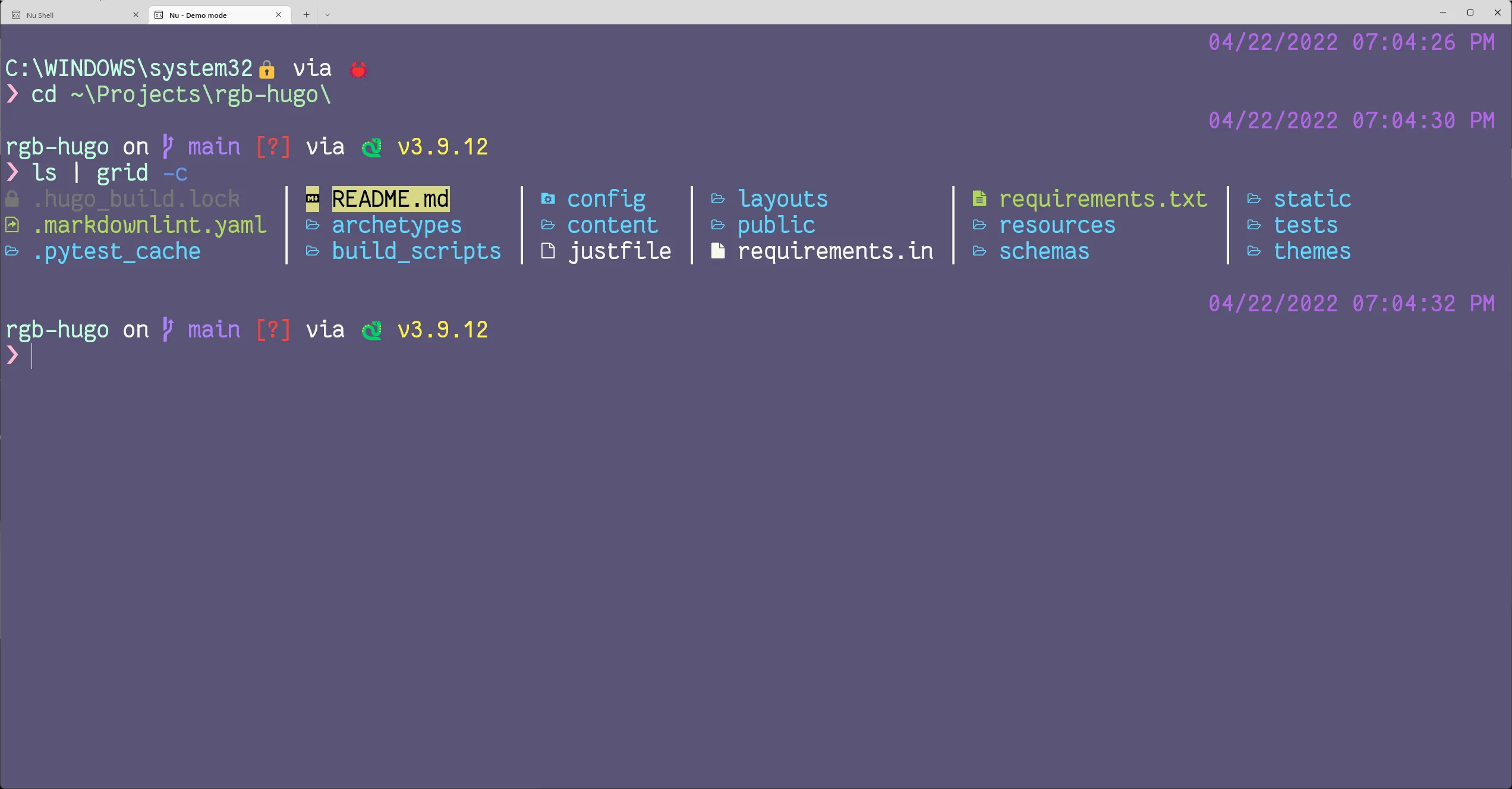The height and width of the screenshot is (789, 1512).
Task: Click the archetypes directory name
Action: [396, 225]
